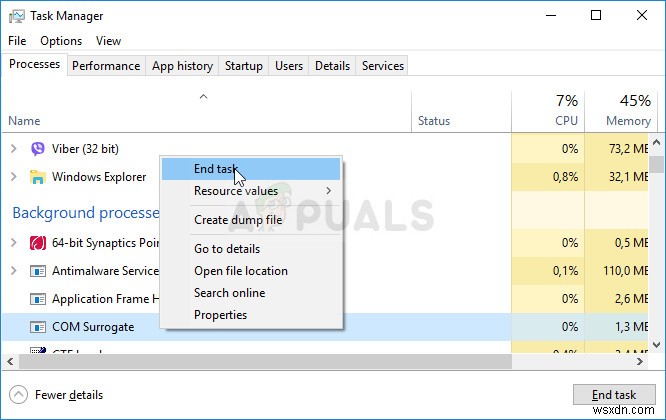Select the COM Surrogate process row
The height and width of the screenshot is (420, 666).
pos(325,327)
